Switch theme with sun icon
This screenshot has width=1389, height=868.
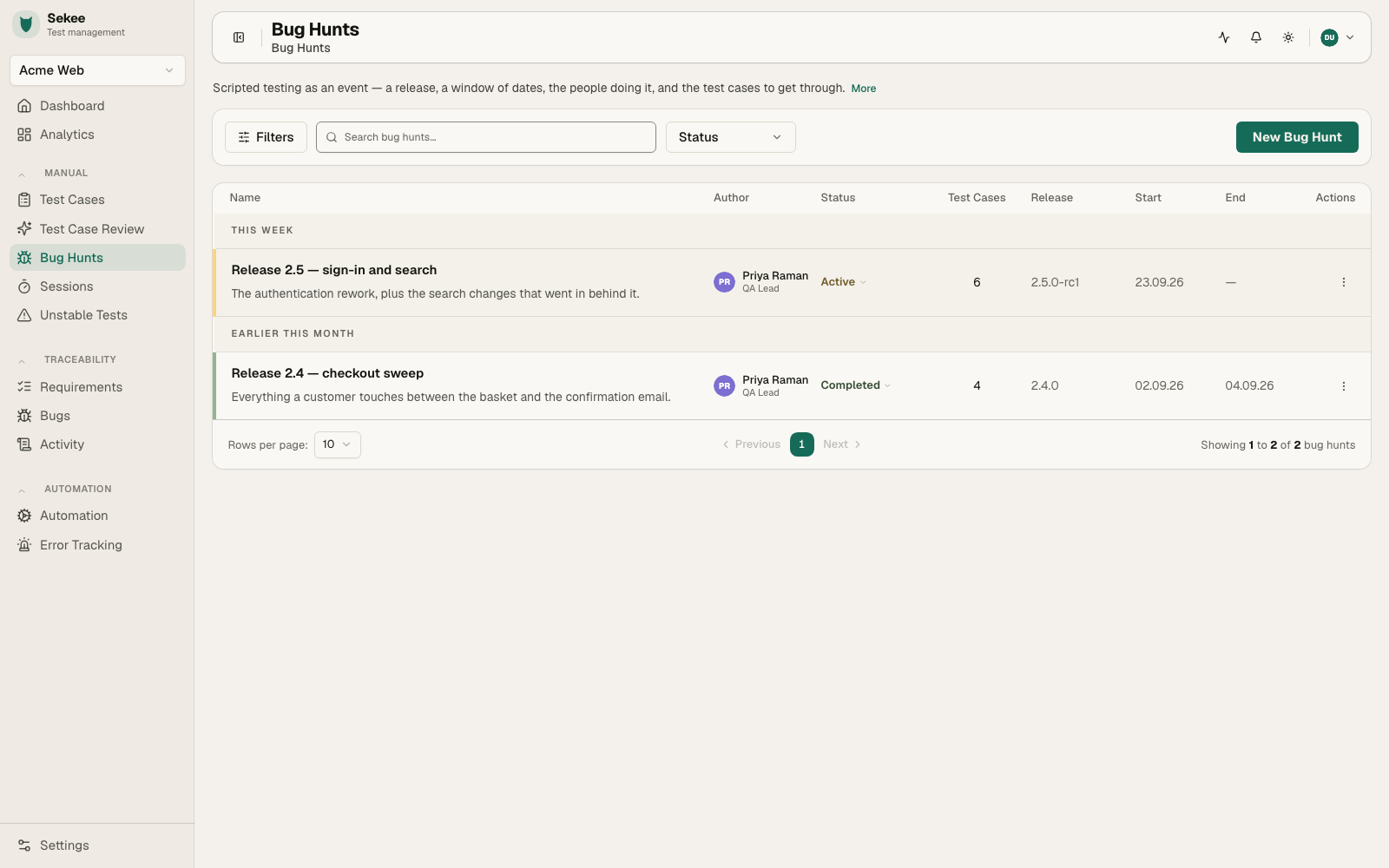(1288, 37)
